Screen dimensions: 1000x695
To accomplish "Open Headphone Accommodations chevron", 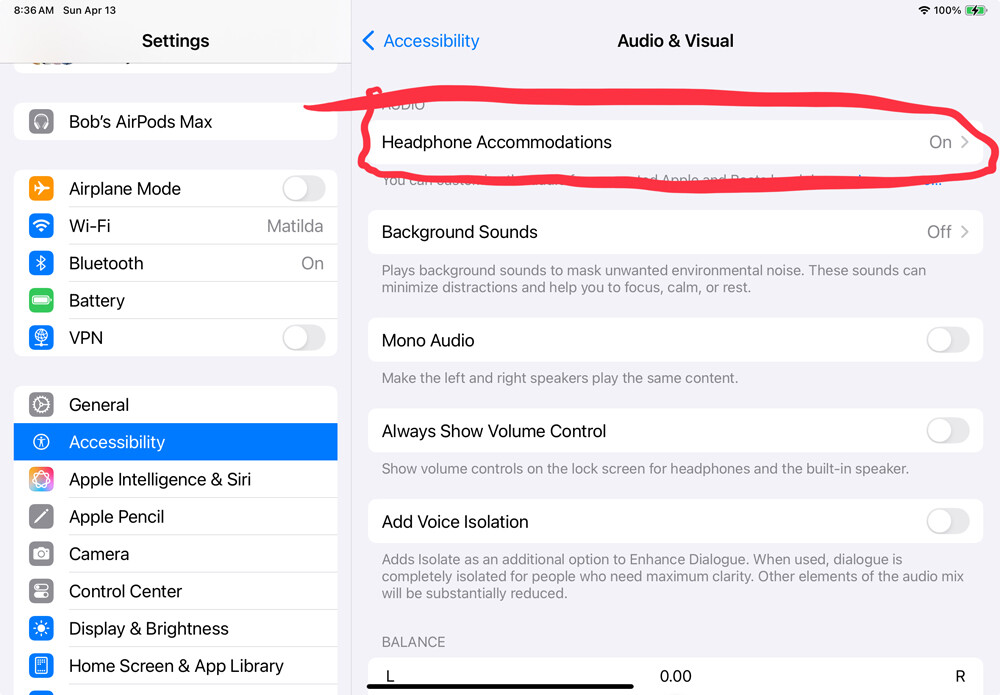I will [x=964, y=142].
